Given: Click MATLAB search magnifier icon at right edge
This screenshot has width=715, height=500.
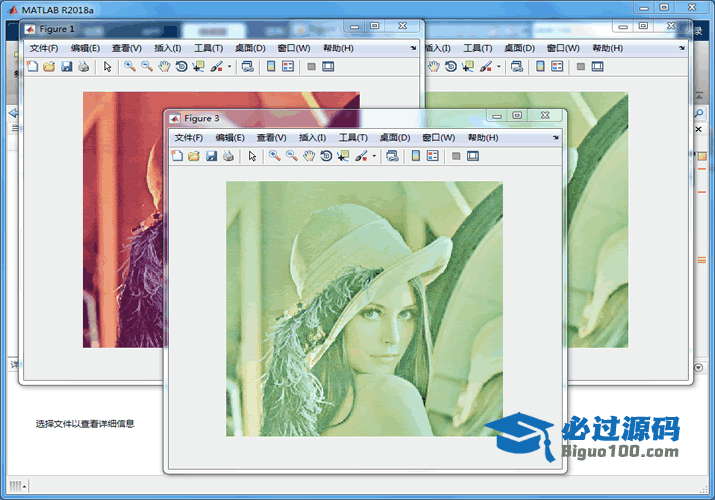Looking at the screenshot, I should coord(699,113).
